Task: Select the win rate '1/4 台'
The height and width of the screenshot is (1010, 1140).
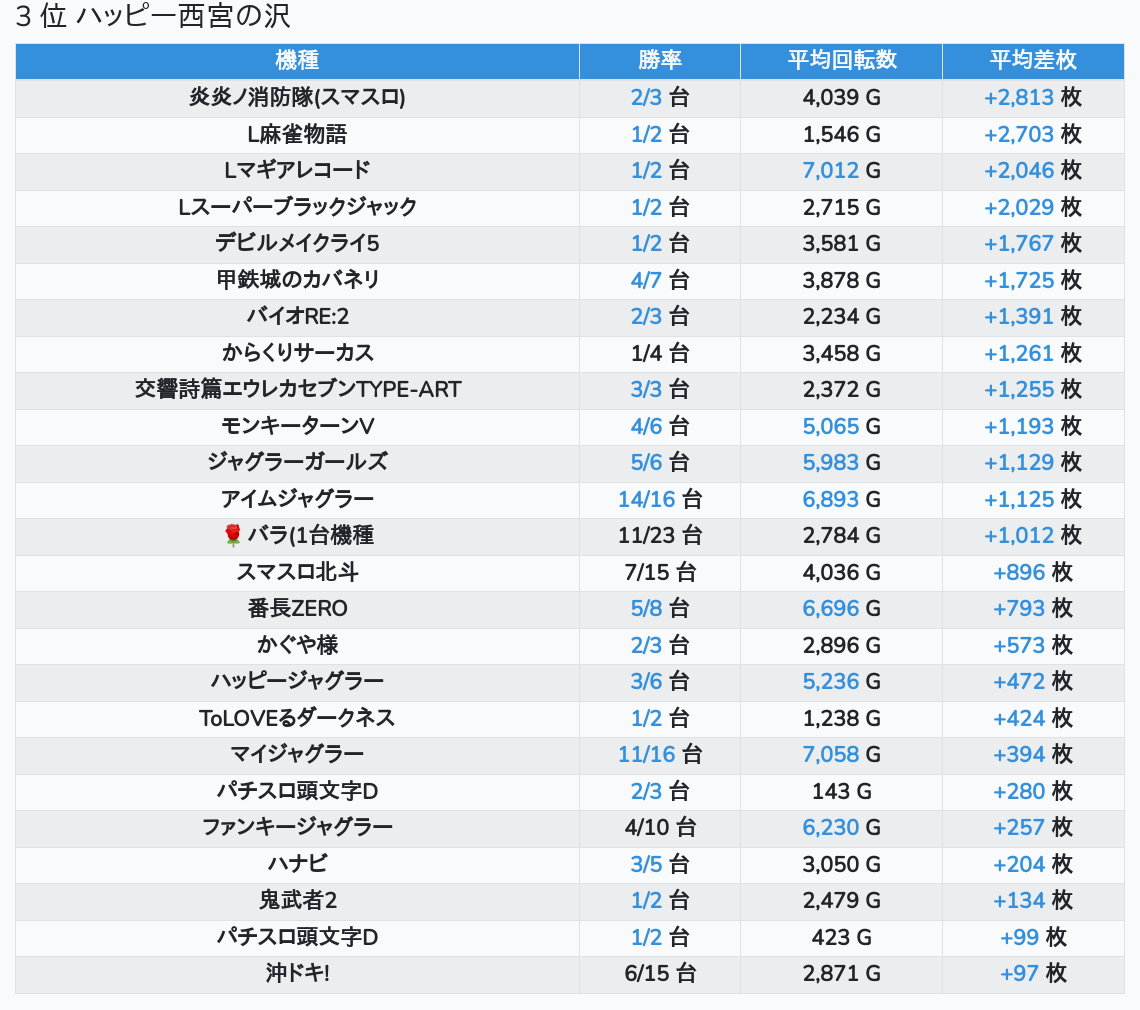Action: pos(660,353)
